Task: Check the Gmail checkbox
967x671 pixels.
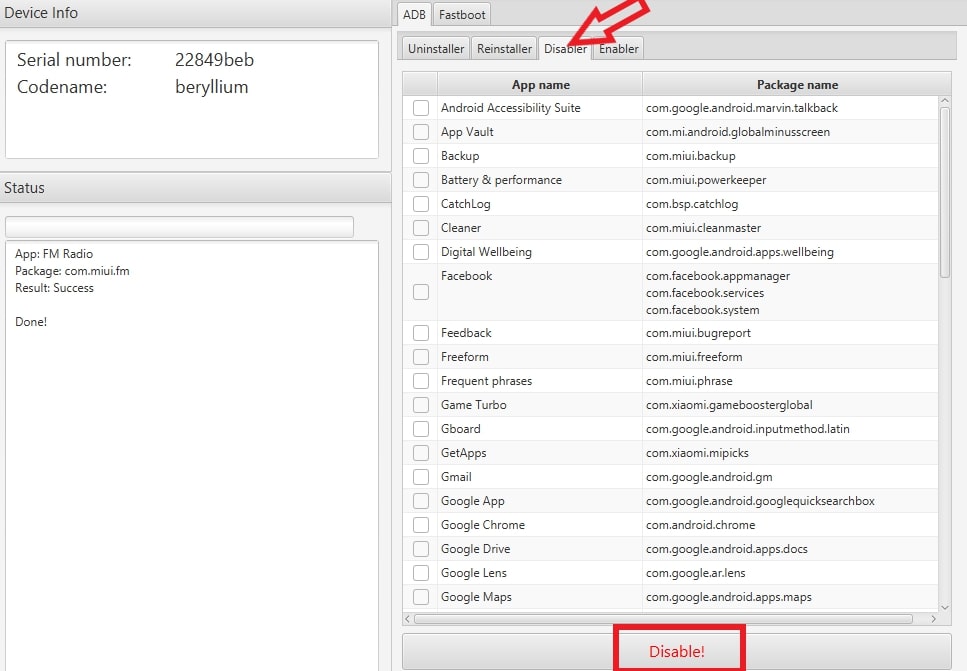Action: (421, 477)
